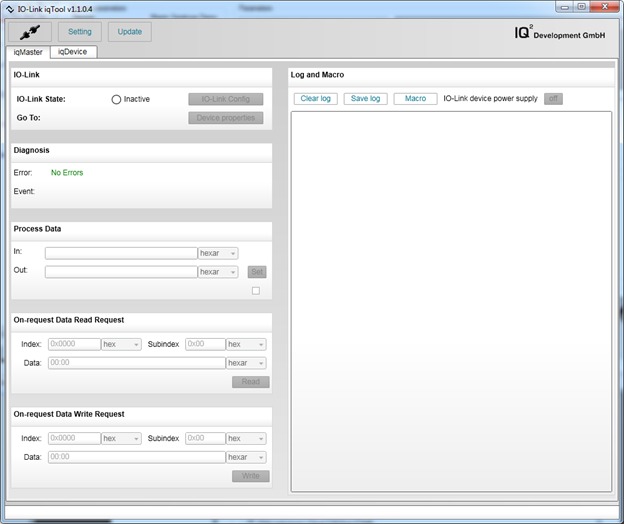Click the IO-Link Config button
Viewport: 624px width, 524px height.
click(x=226, y=99)
